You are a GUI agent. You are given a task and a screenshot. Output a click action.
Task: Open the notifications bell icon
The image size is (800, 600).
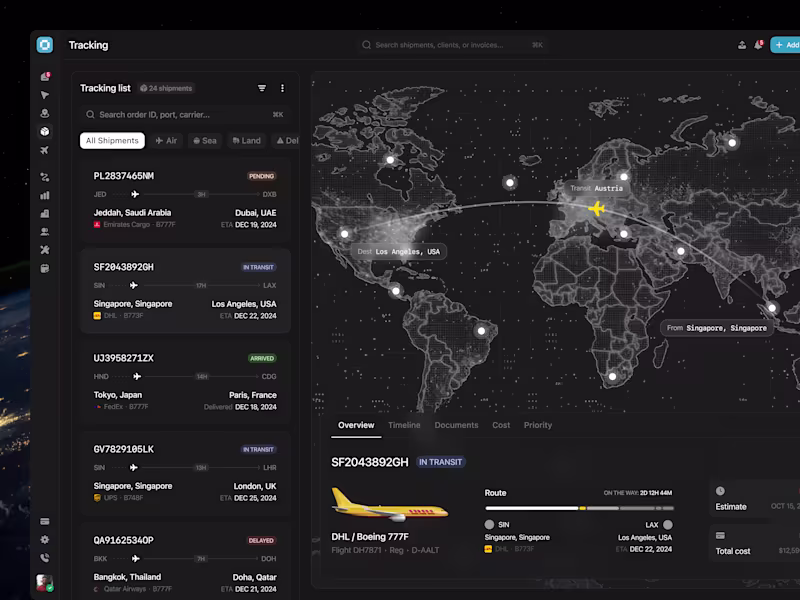click(x=758, y=45)
